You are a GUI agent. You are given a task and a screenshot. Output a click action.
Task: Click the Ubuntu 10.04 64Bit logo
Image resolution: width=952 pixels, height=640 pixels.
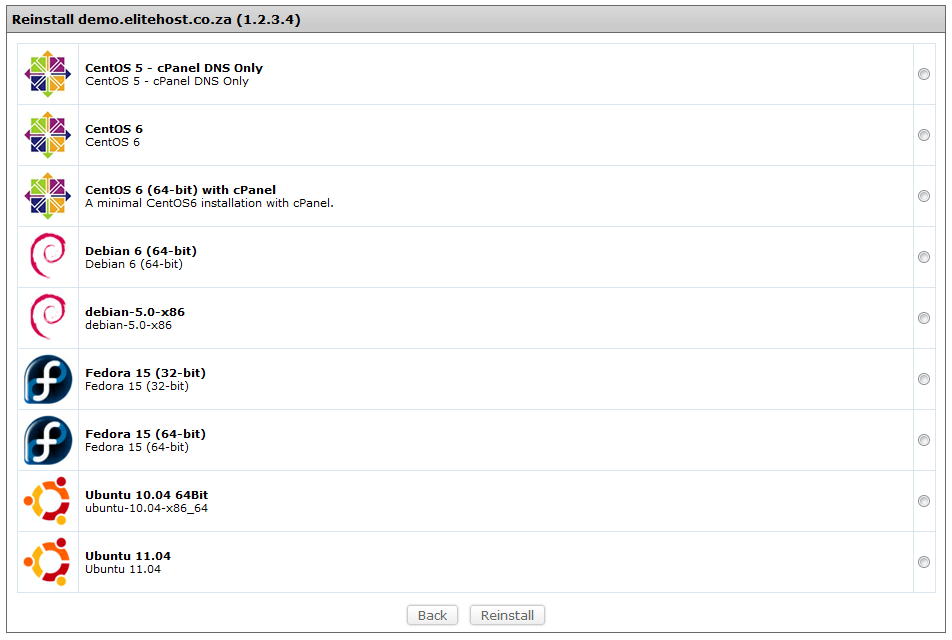(x=47, y=501)
